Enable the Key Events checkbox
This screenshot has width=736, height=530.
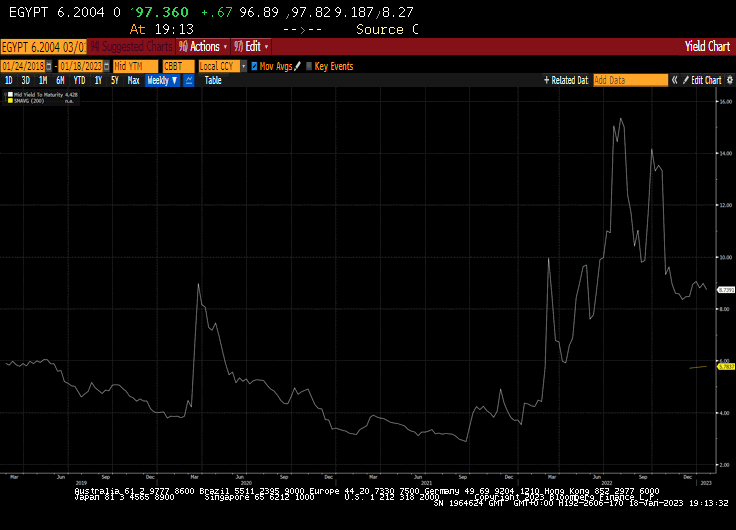[309, 66]
